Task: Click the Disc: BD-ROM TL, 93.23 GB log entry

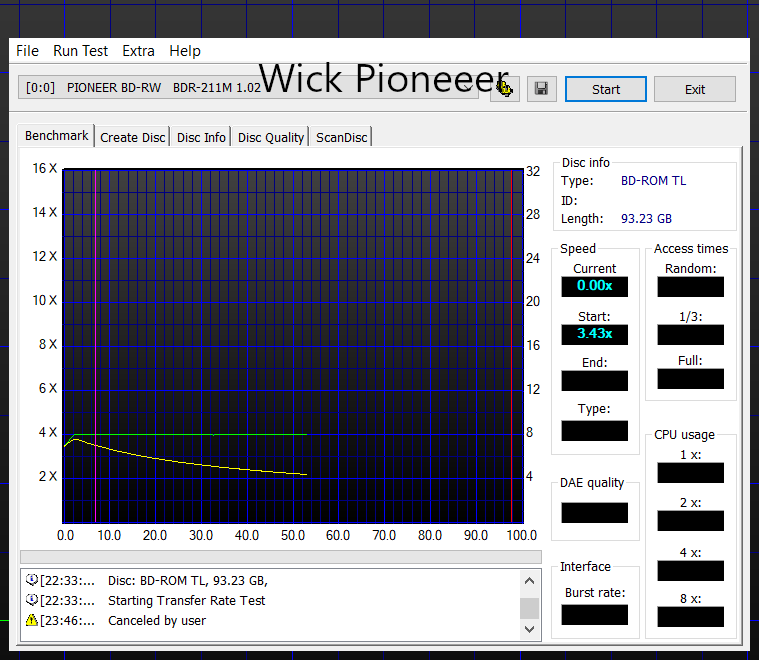Action: click(x=188, y=581)
